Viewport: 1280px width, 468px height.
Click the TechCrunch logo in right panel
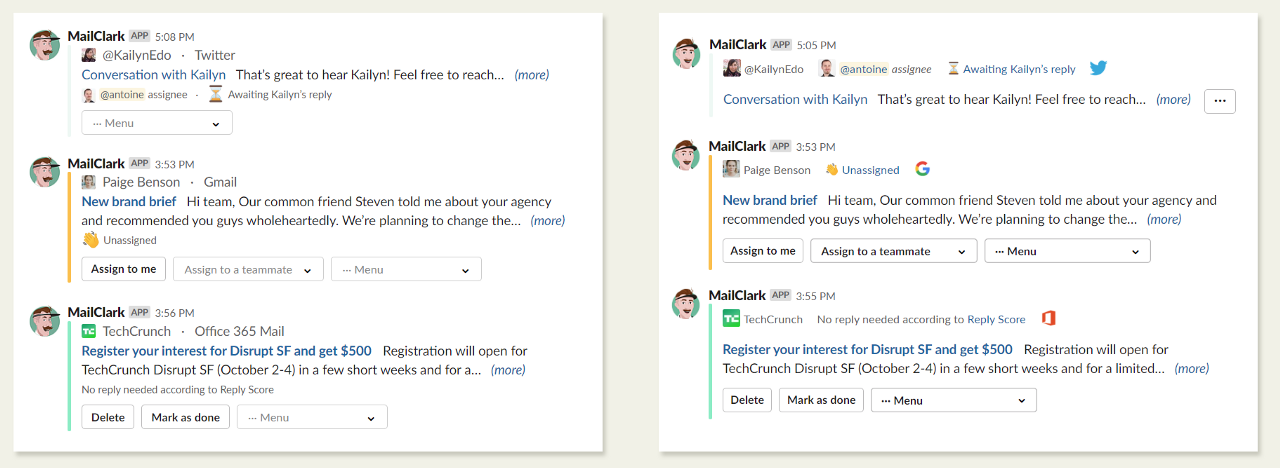coord(731,319)
